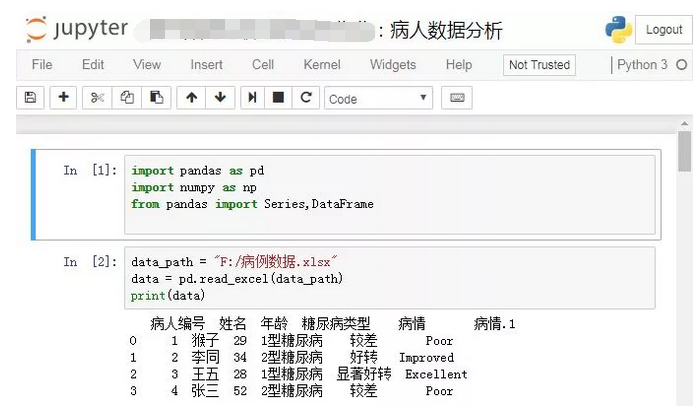Click the age value 29 in output
Image resolution: width=699 pixels, height=409 pixels.
click(240, 340)
